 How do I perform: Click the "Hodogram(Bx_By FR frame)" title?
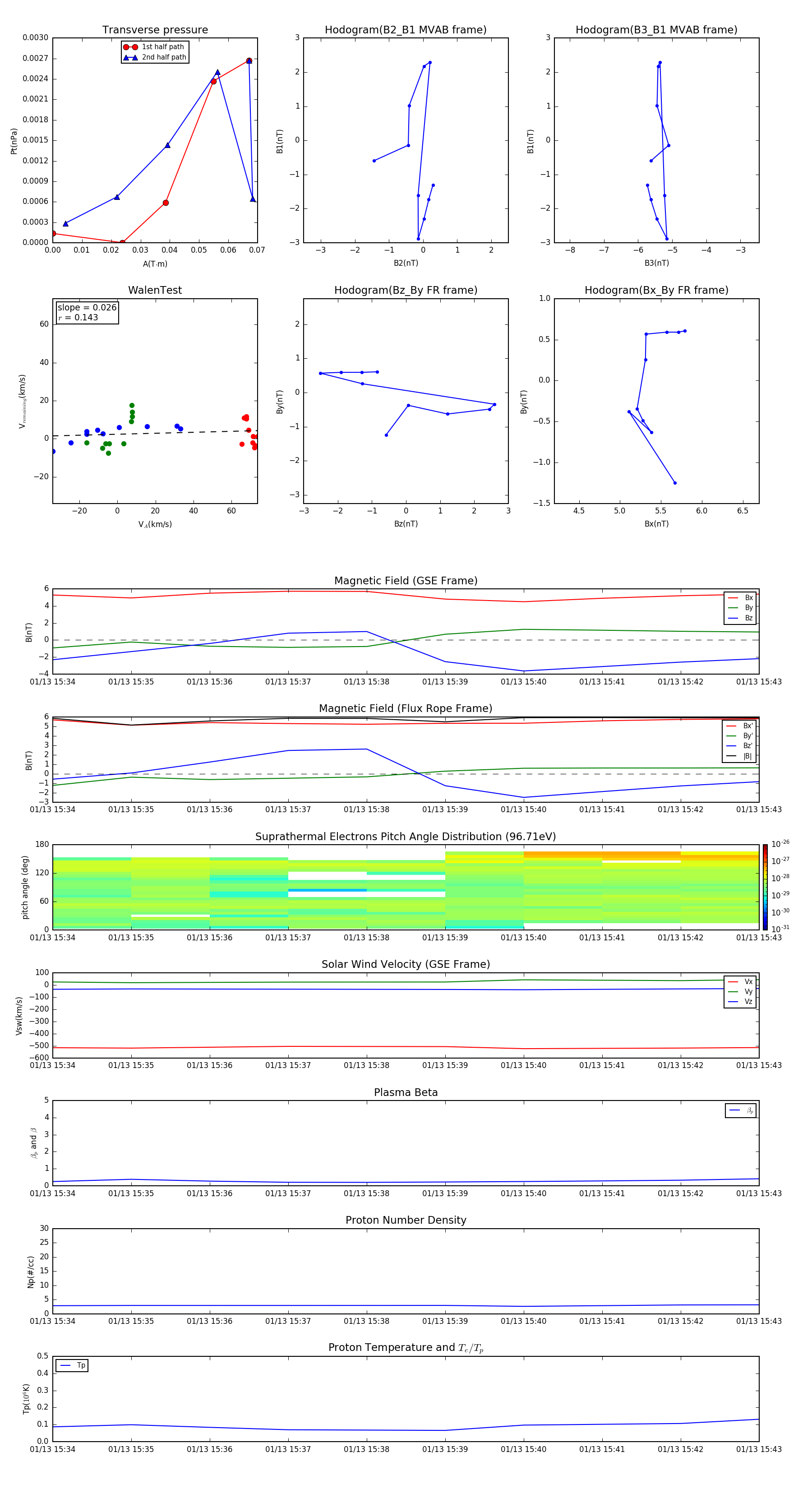656,290
